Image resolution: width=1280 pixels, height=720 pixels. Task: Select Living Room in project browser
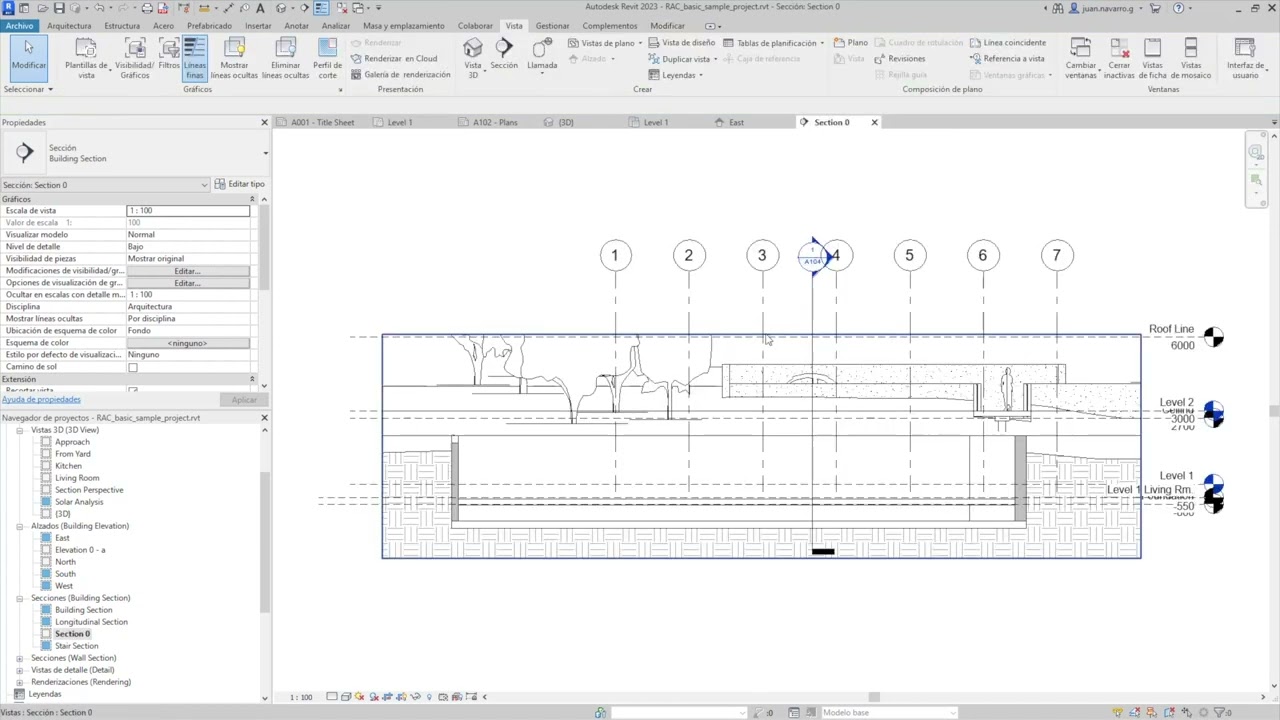[x=76, y=478]
